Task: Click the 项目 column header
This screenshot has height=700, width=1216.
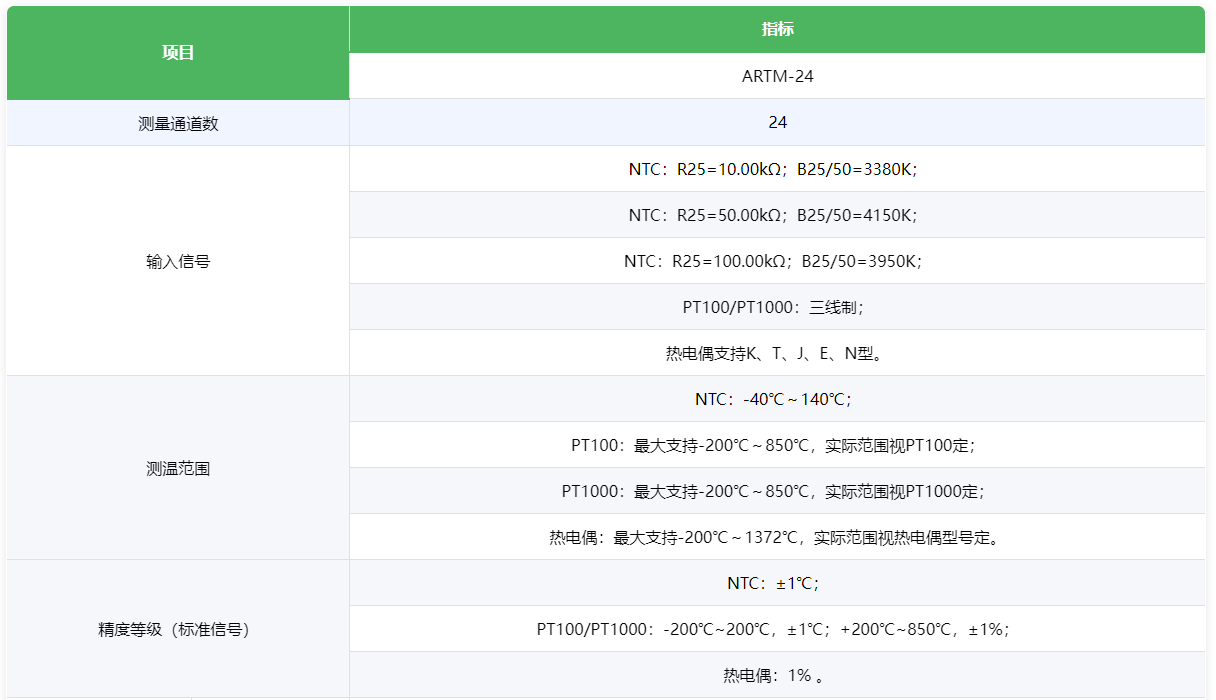Action: click(178, 53)
